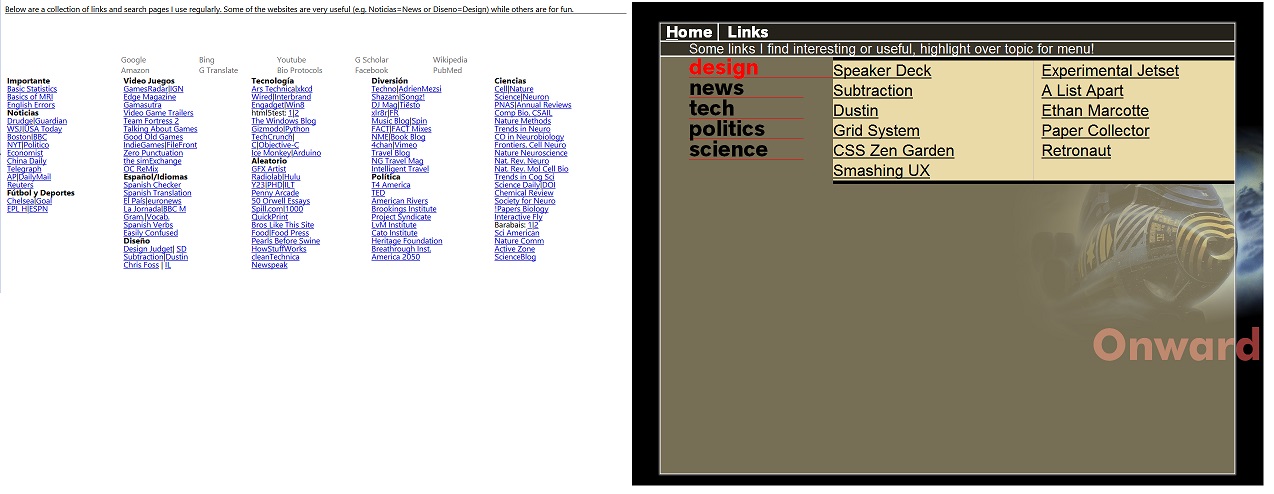This screenshot has width=1274, height=494.
Task: Open the Telegraph link
Action: (x=25, y=169)
